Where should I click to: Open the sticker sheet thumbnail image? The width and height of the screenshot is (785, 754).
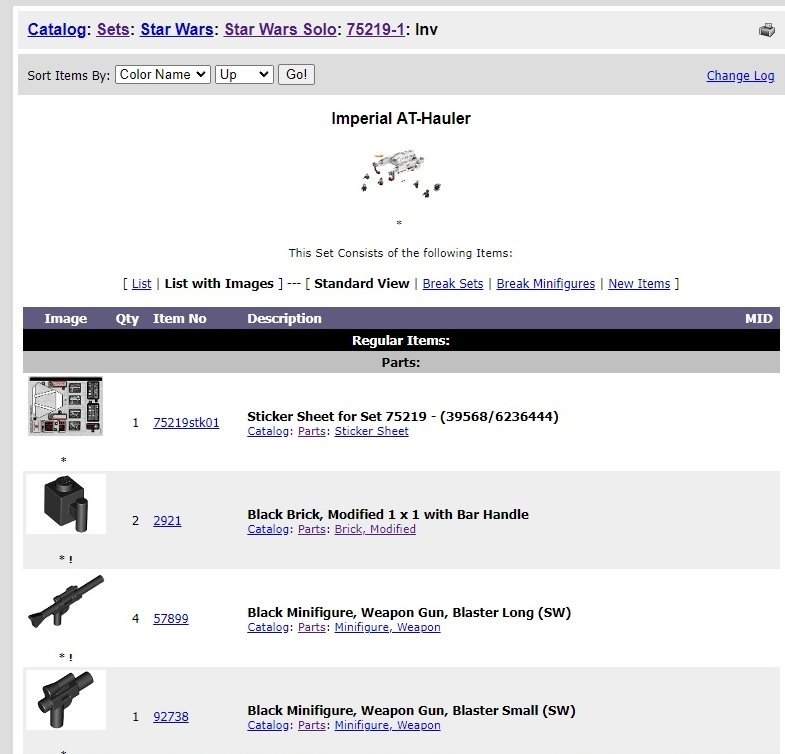(x=65, y=406)
